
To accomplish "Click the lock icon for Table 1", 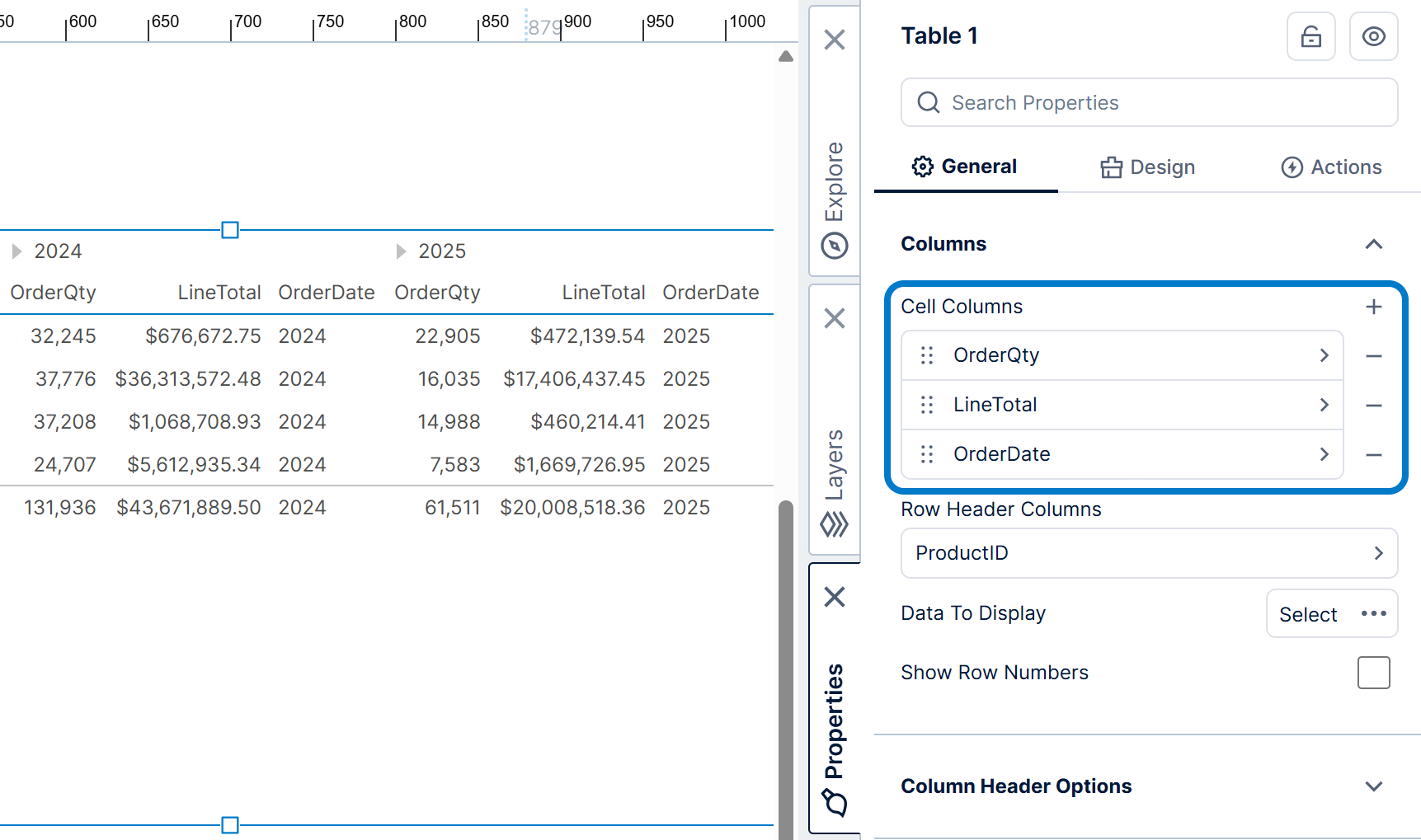I will tap(1310, 36).
